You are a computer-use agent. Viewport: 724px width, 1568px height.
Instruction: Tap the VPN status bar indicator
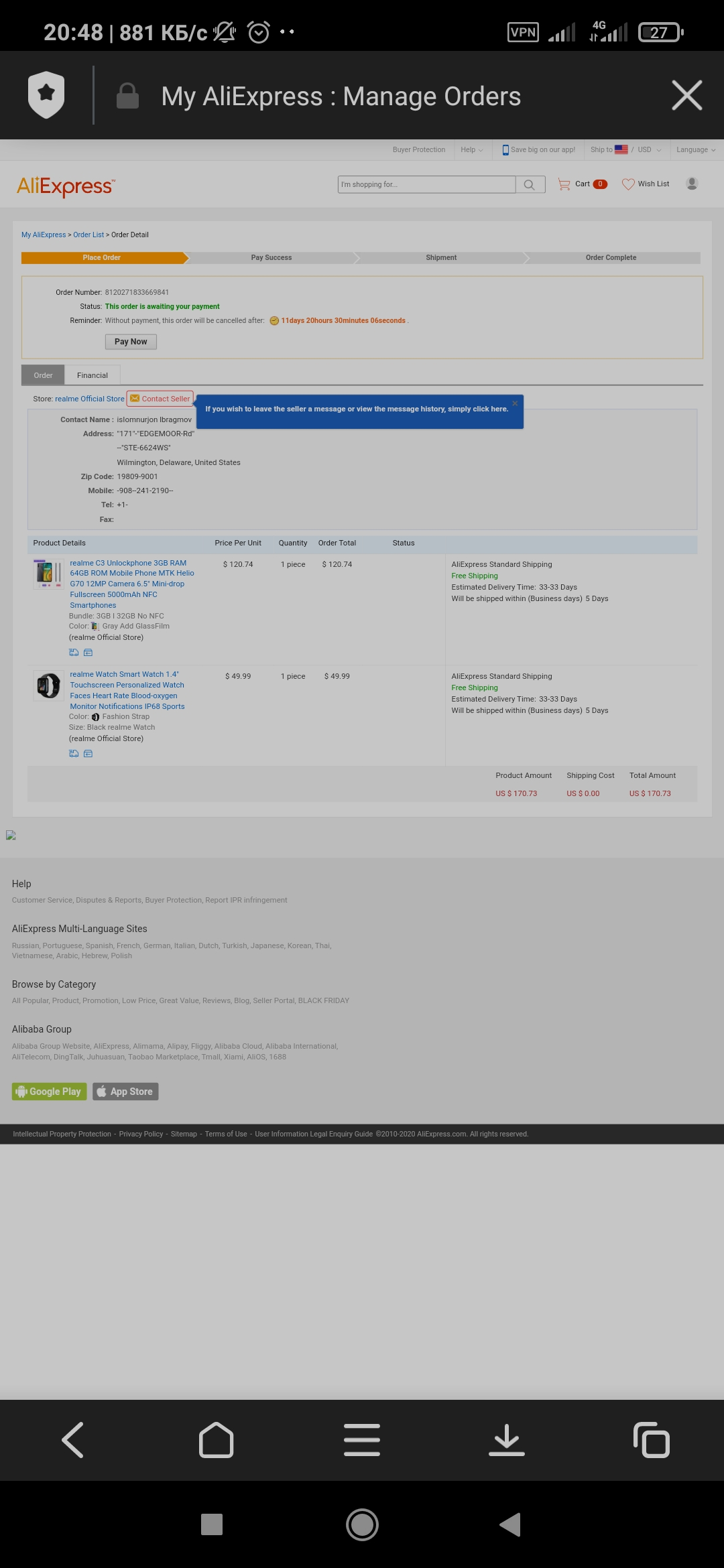tap(523, 31)
